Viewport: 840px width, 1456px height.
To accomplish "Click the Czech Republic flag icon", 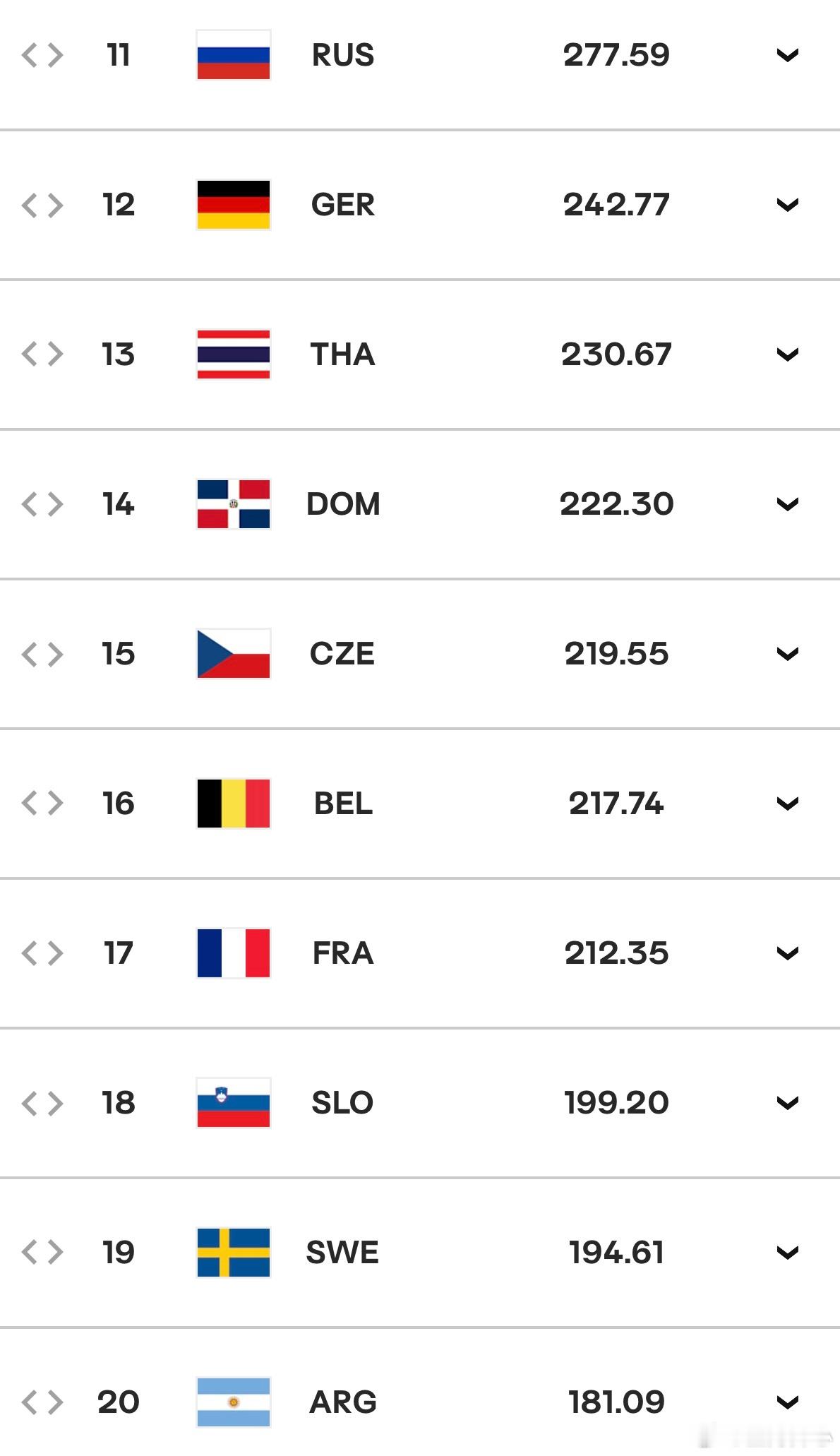I will pos(233,654).
